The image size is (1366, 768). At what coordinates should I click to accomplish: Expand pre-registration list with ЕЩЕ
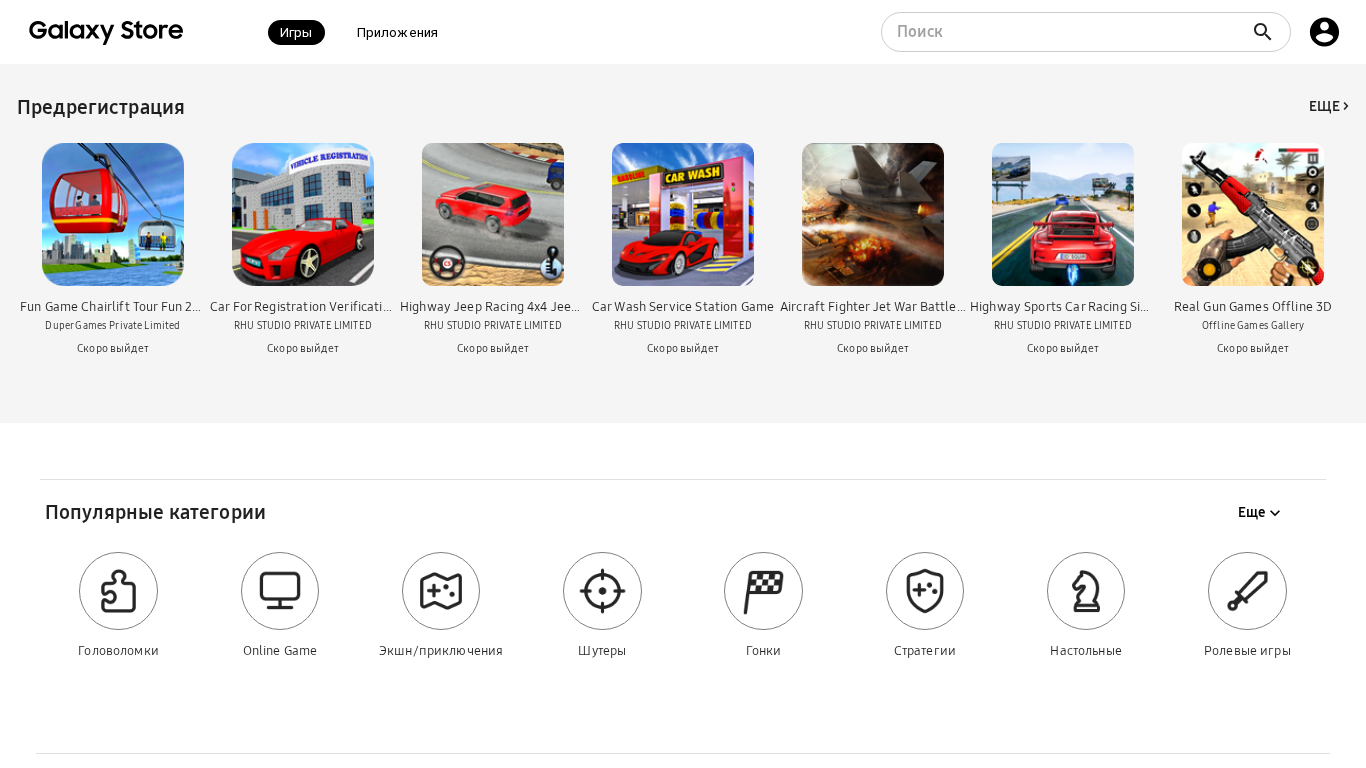(x=1329, y=106)
